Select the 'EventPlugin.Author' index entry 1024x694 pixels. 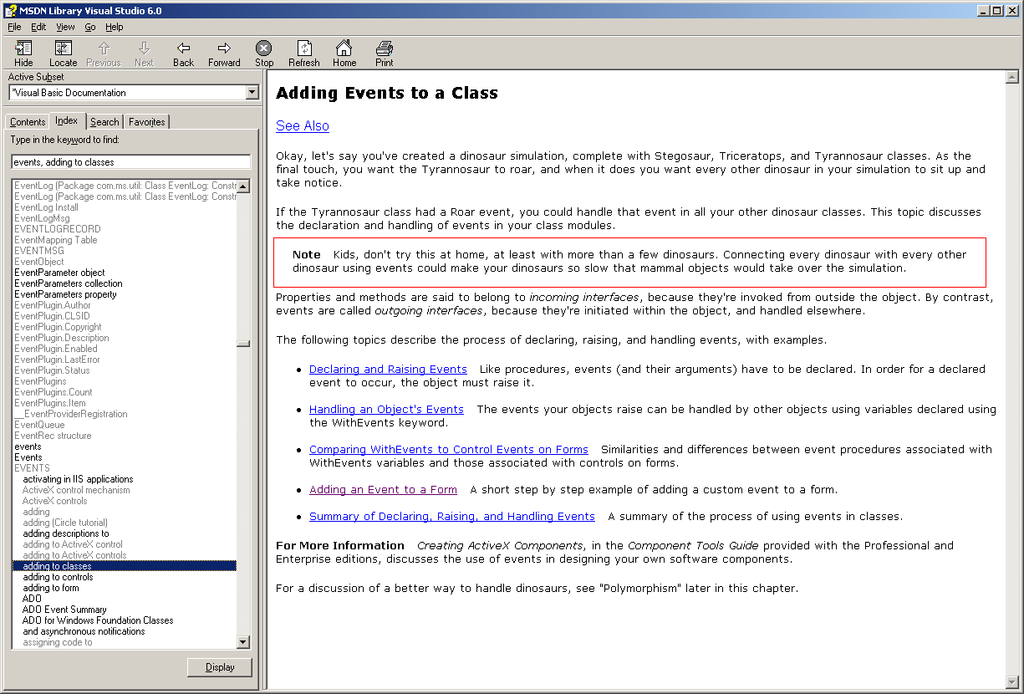click(52, 306)
